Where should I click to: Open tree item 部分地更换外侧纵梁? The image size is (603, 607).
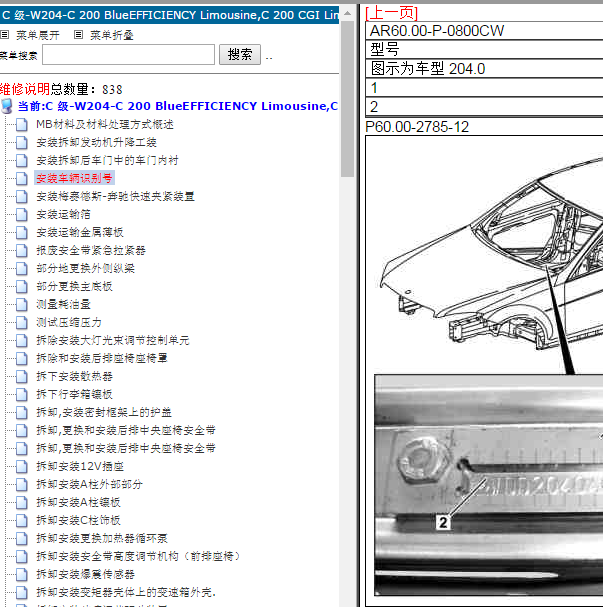tap(86, 269)
